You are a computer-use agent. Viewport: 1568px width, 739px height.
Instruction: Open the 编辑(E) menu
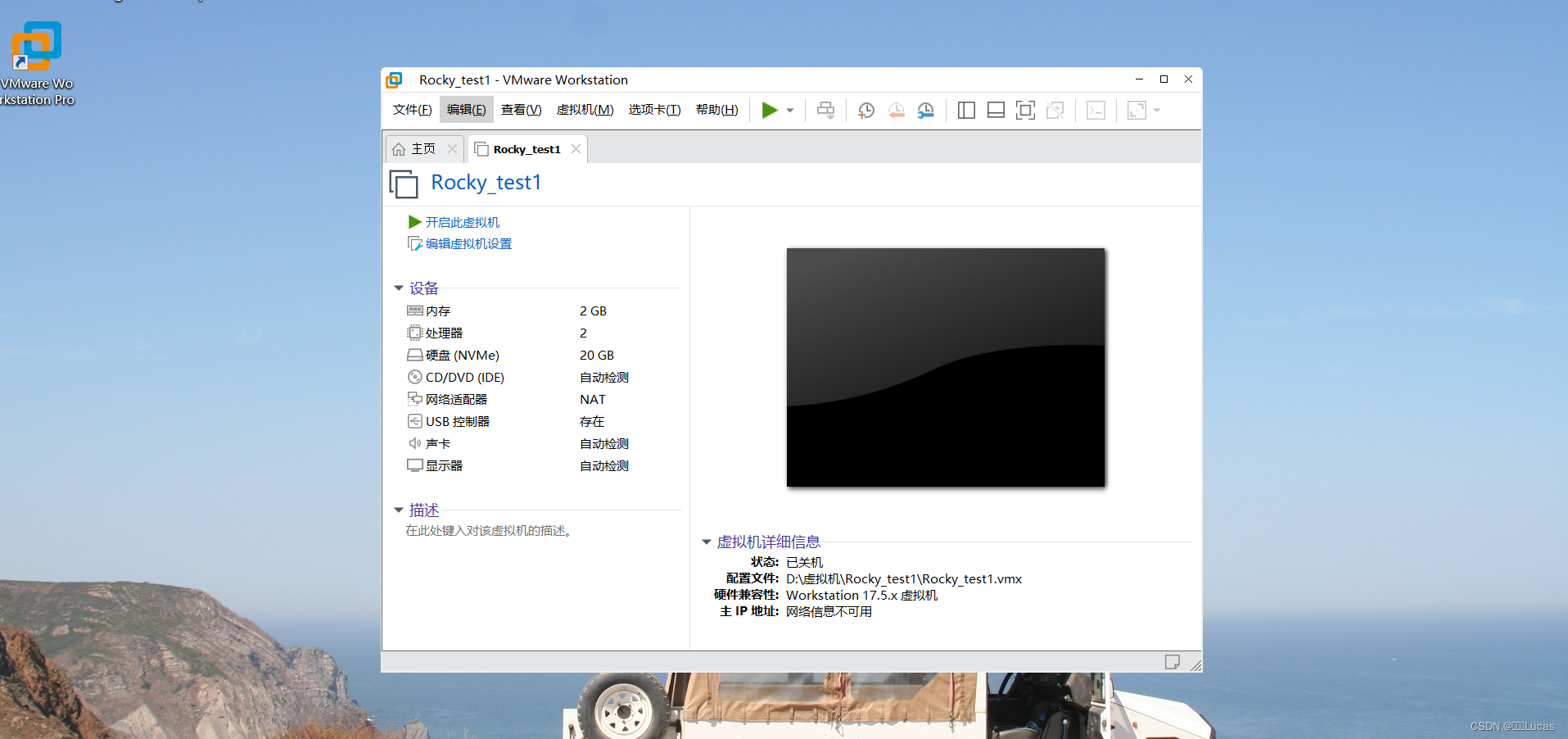466,110
